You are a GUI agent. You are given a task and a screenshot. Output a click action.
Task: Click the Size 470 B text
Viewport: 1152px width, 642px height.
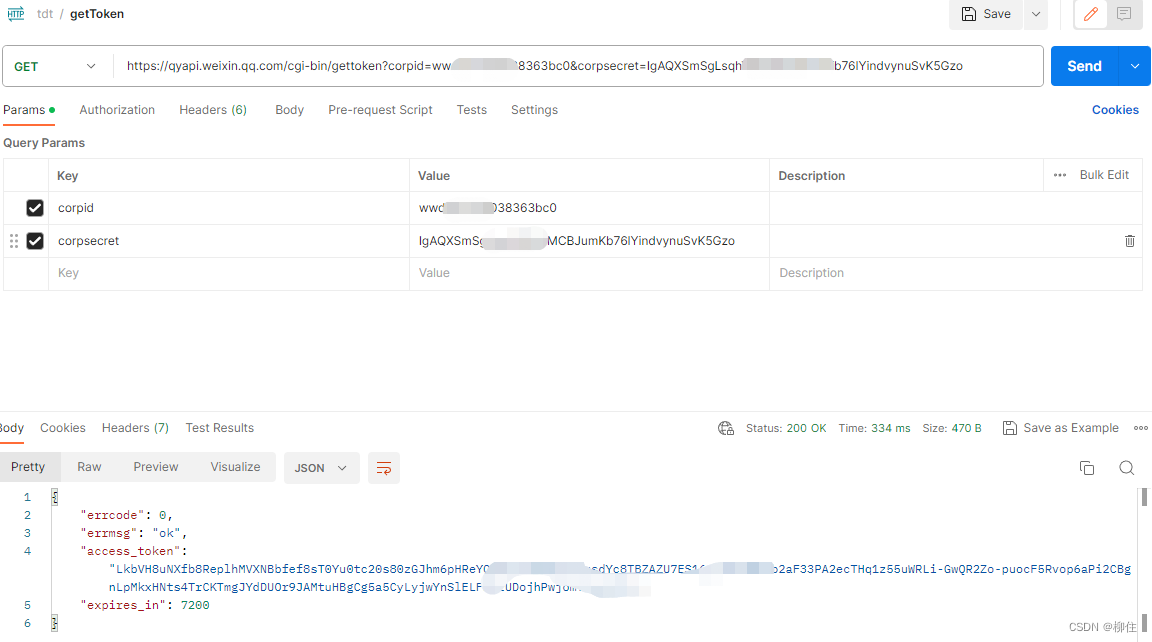[x=951, y=428]
